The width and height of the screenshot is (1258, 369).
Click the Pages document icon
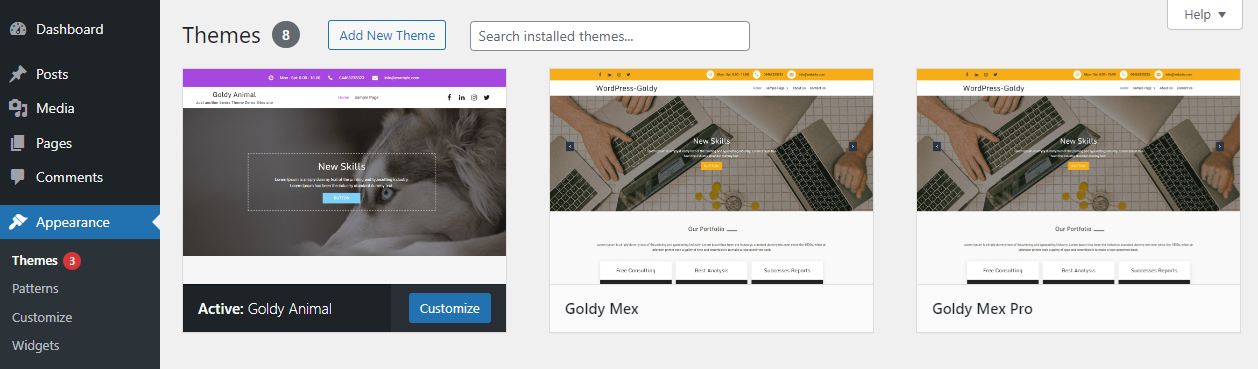coord(18,143)
